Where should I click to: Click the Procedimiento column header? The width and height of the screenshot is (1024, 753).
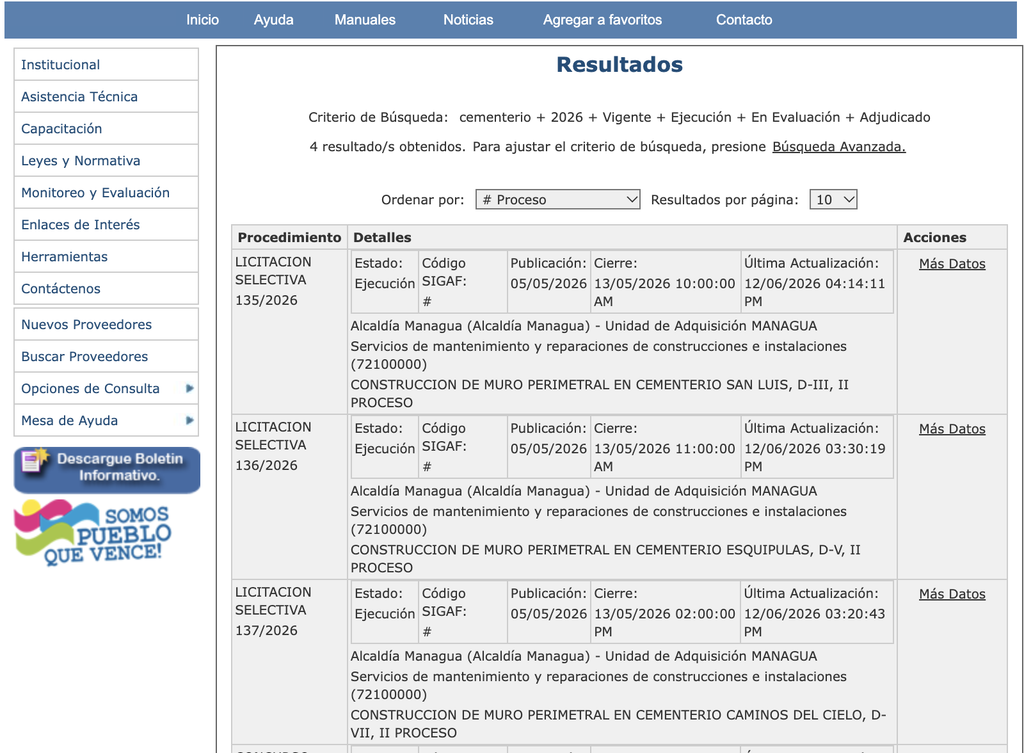(x=289, y=238)
